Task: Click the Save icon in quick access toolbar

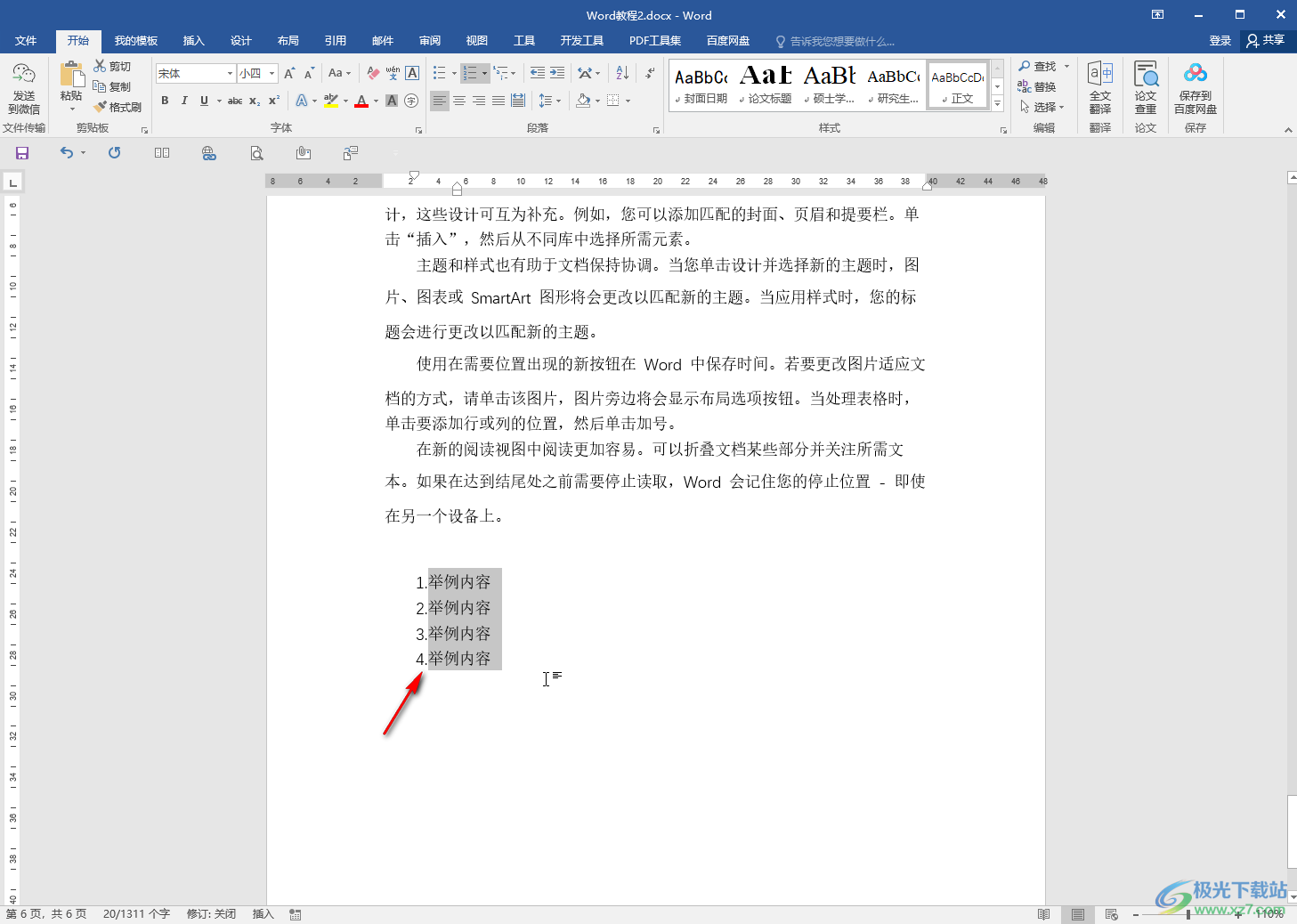Action: (x=22, y=153)
